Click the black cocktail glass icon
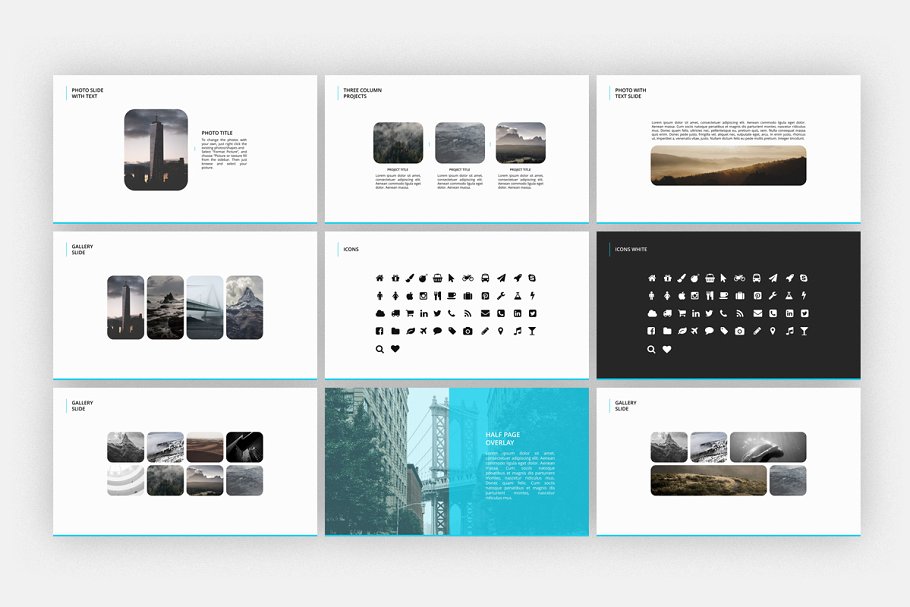 [532, 331]
